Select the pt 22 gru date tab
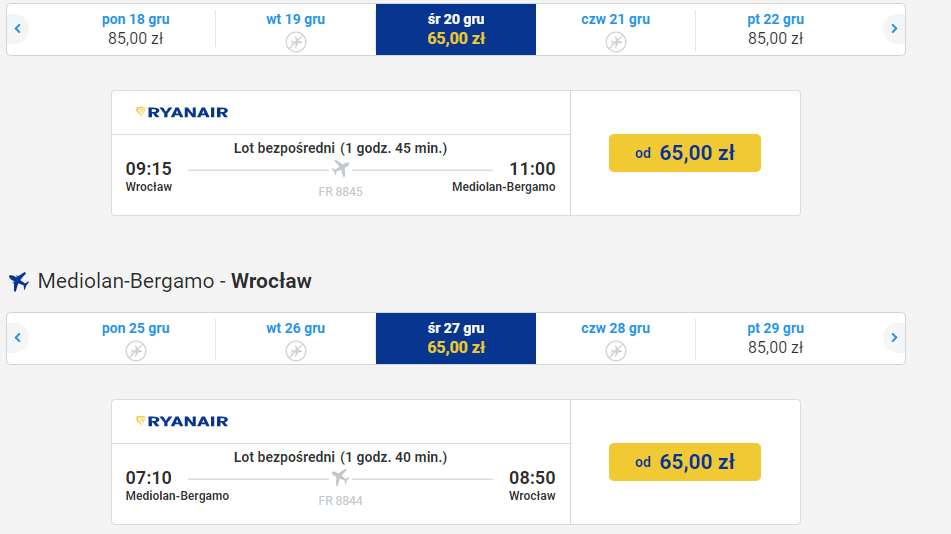The width and height of the screenshot is (951, 534). click(x=775, y=29)
